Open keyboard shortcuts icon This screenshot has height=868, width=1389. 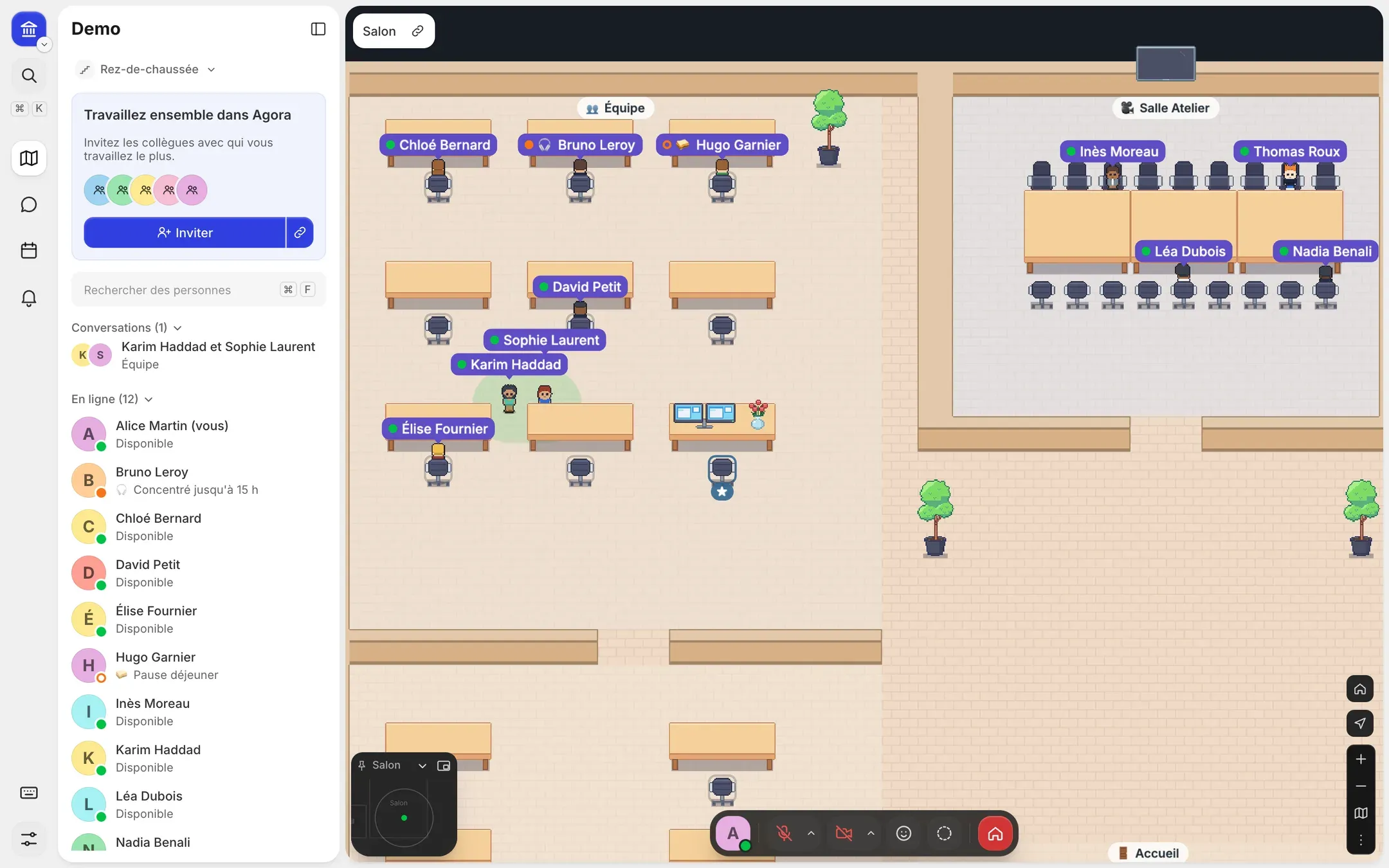point(29,793)
